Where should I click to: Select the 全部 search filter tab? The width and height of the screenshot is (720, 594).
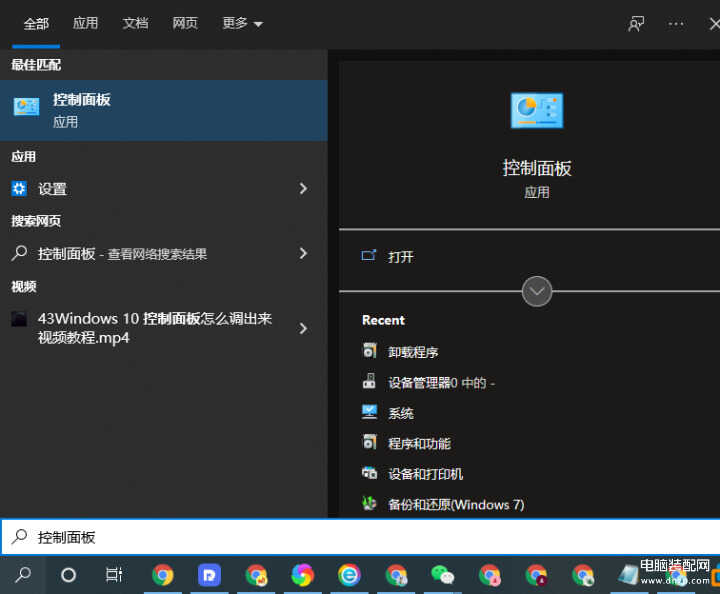[x=36, y=23]
